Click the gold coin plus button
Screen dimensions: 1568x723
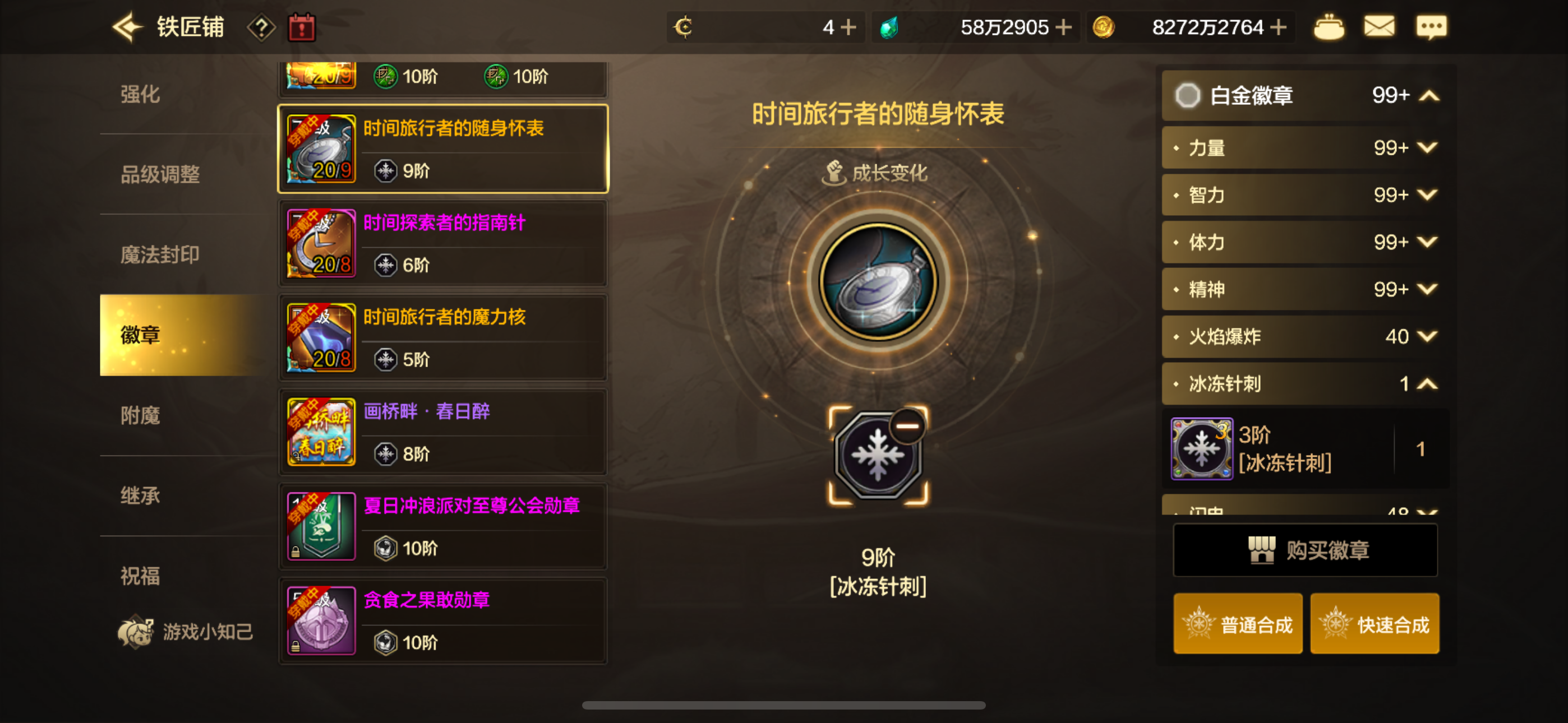coord(1279,27)
